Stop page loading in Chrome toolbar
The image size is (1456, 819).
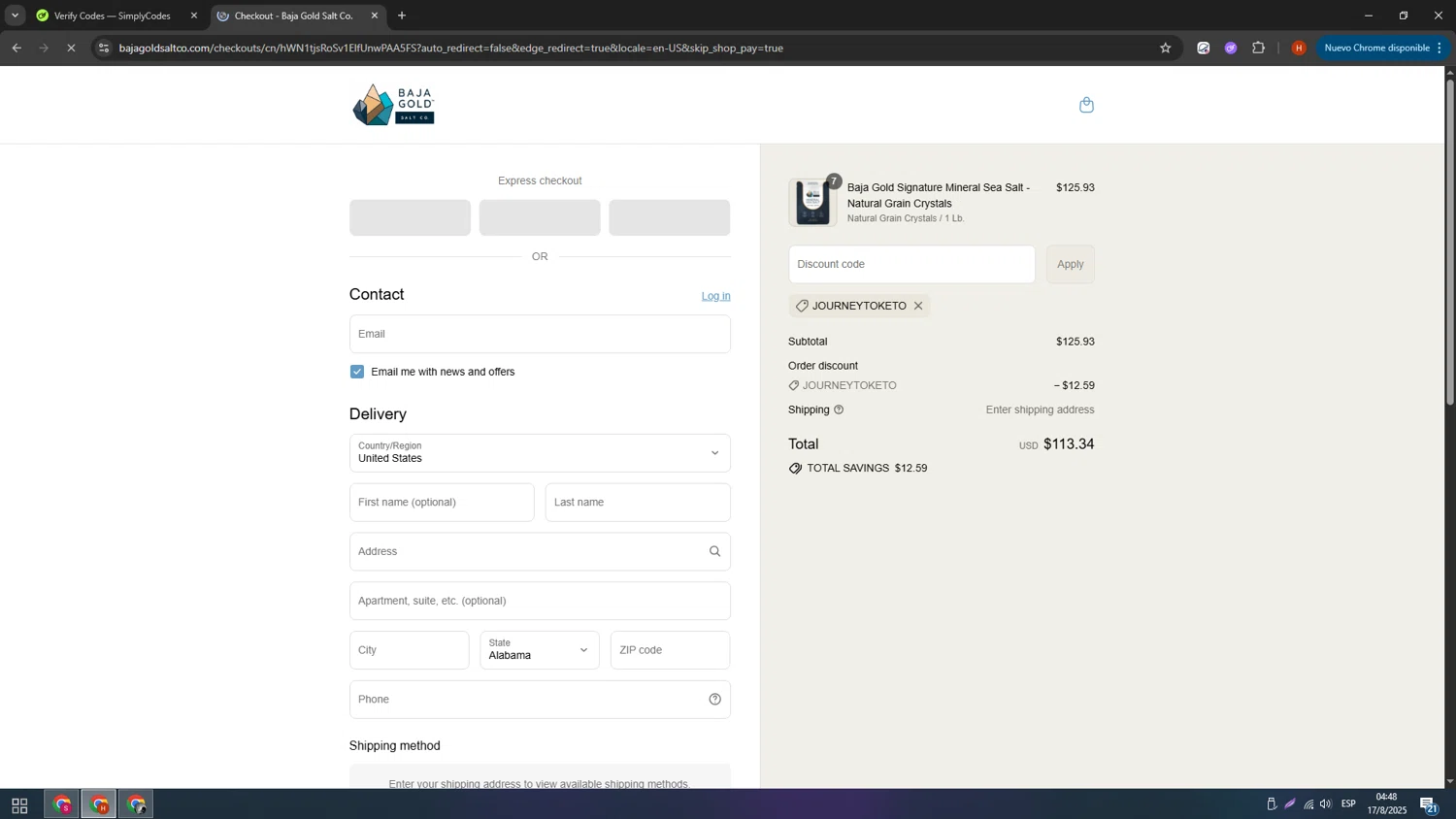(x=71, y=48)
